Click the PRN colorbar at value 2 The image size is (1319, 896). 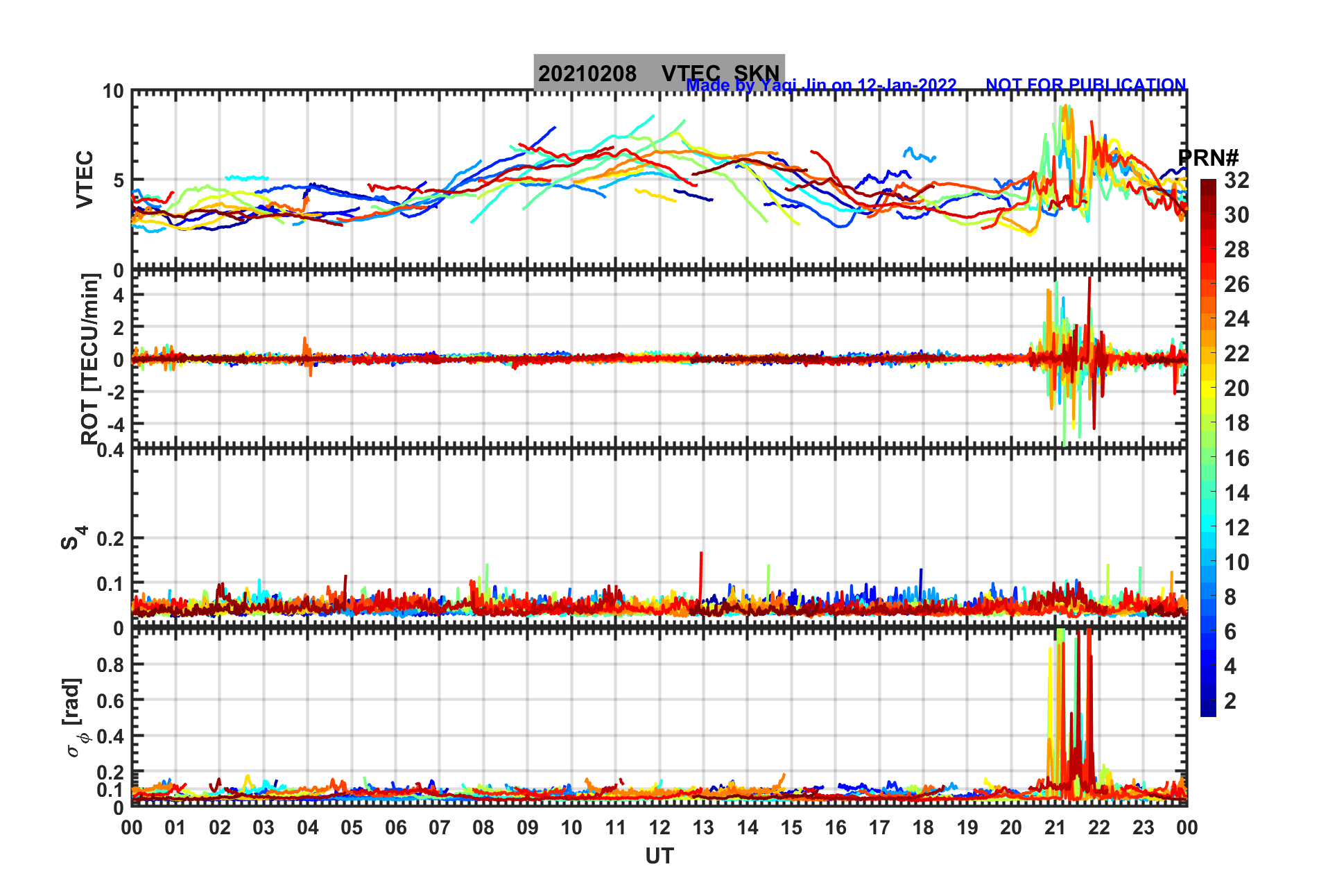pyautogui.click(x=1208, y=700)
